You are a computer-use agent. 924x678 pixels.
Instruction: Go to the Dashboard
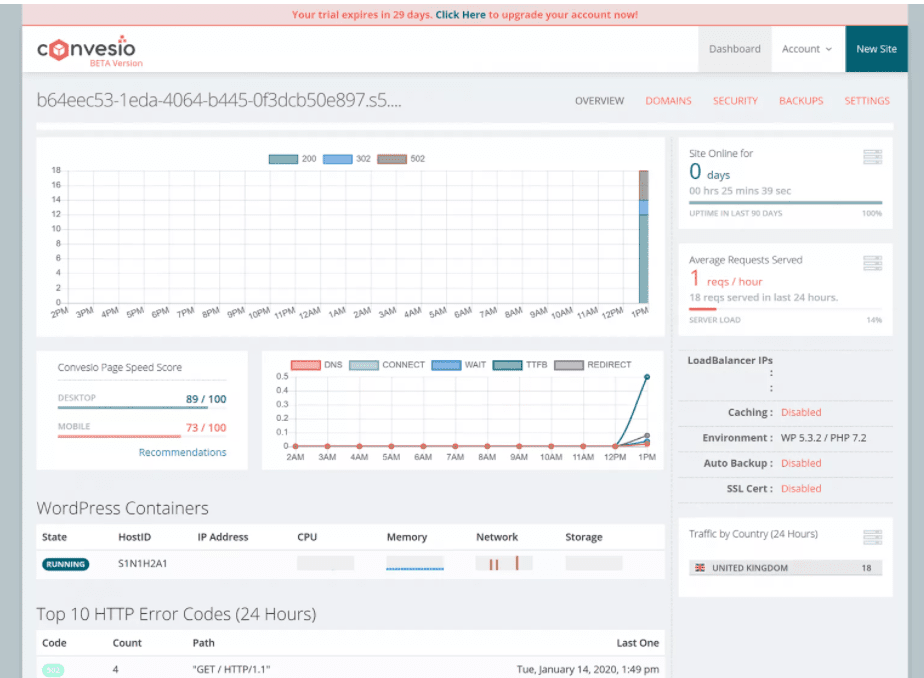click(x=735, y=49)
